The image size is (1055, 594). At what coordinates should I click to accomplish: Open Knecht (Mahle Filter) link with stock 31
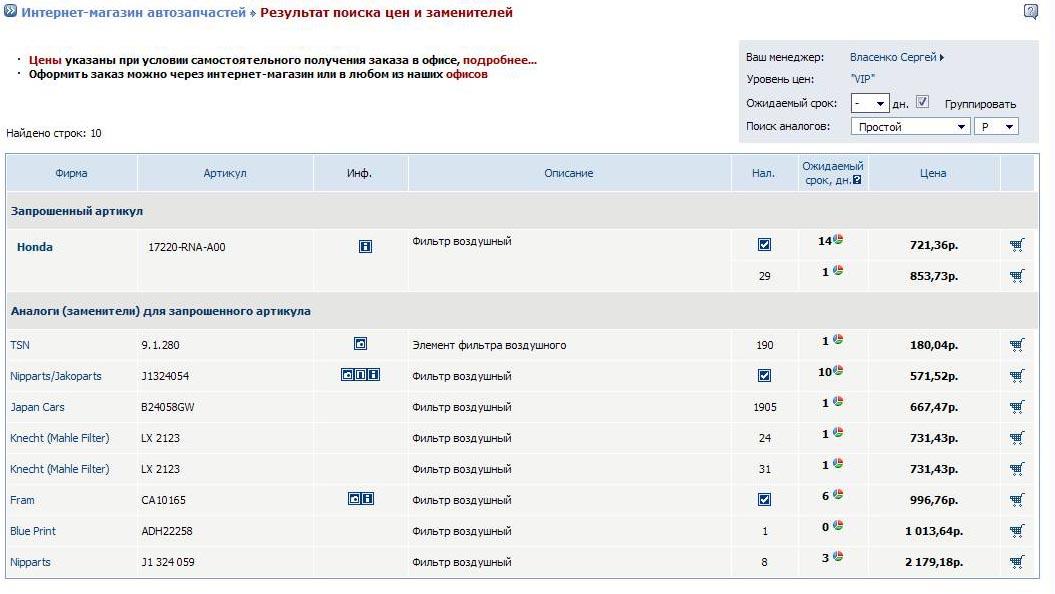tap(60, 469)
